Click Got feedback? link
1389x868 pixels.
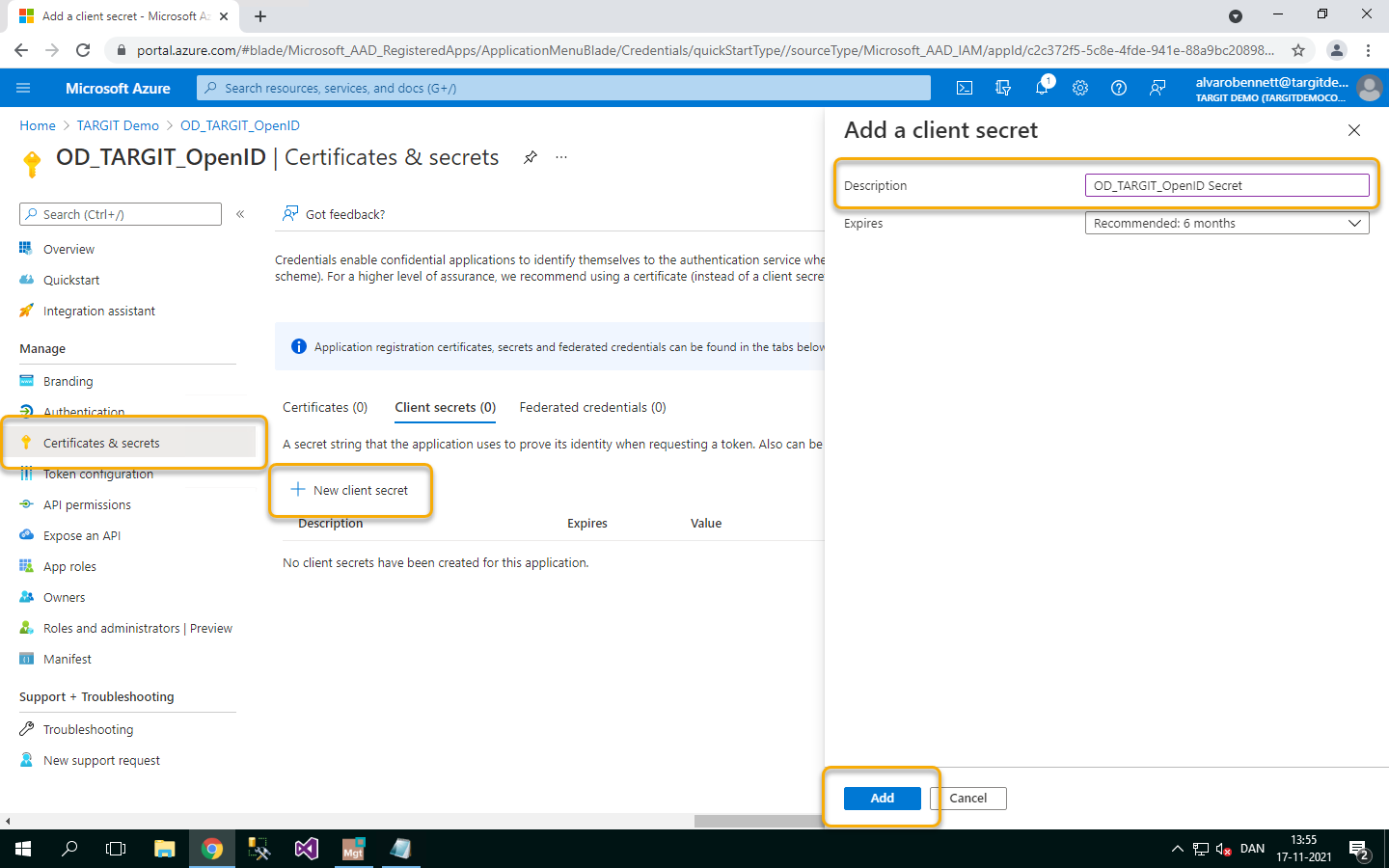[334, 214]
